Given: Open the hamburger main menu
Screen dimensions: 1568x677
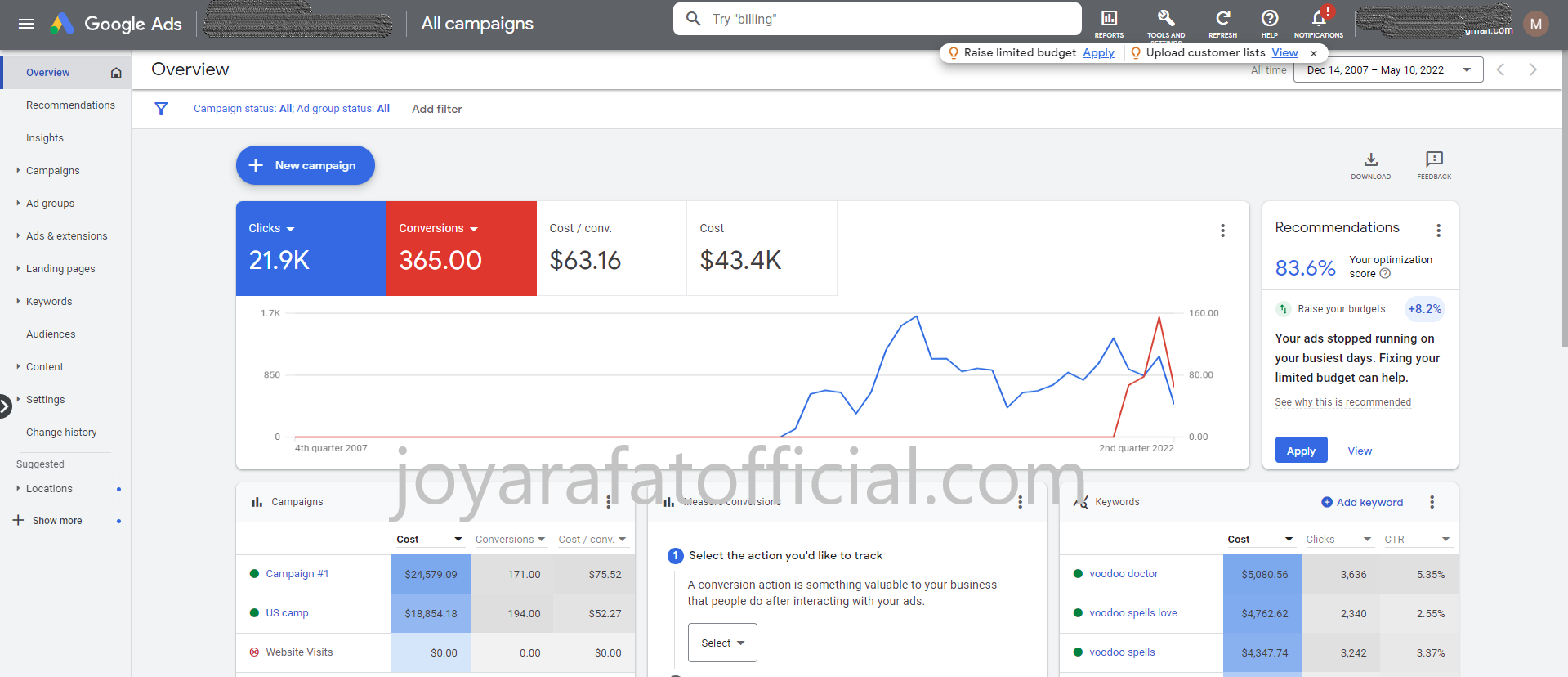Looking at the screenshot, I should tap(26, 24).
